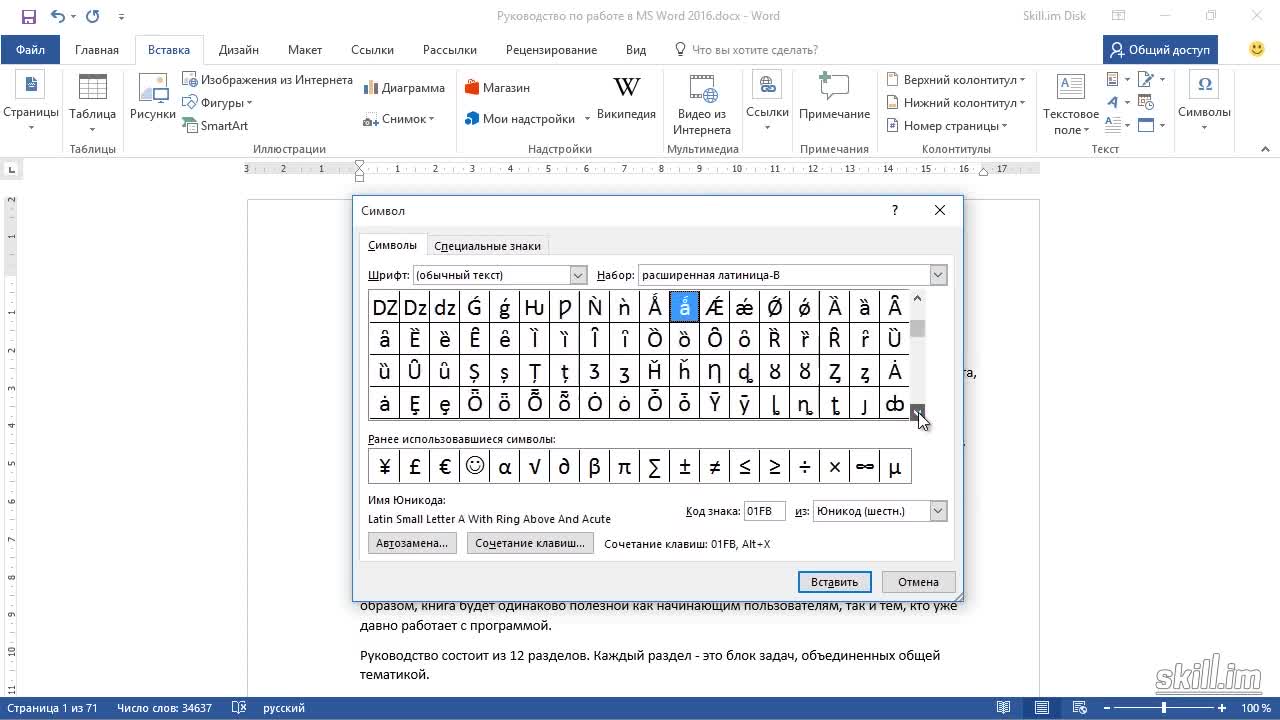Screen dimensions: 1280x720
Task: Pick the € recently used symbol
Action: pyautogui.click(x=444, y=466)
